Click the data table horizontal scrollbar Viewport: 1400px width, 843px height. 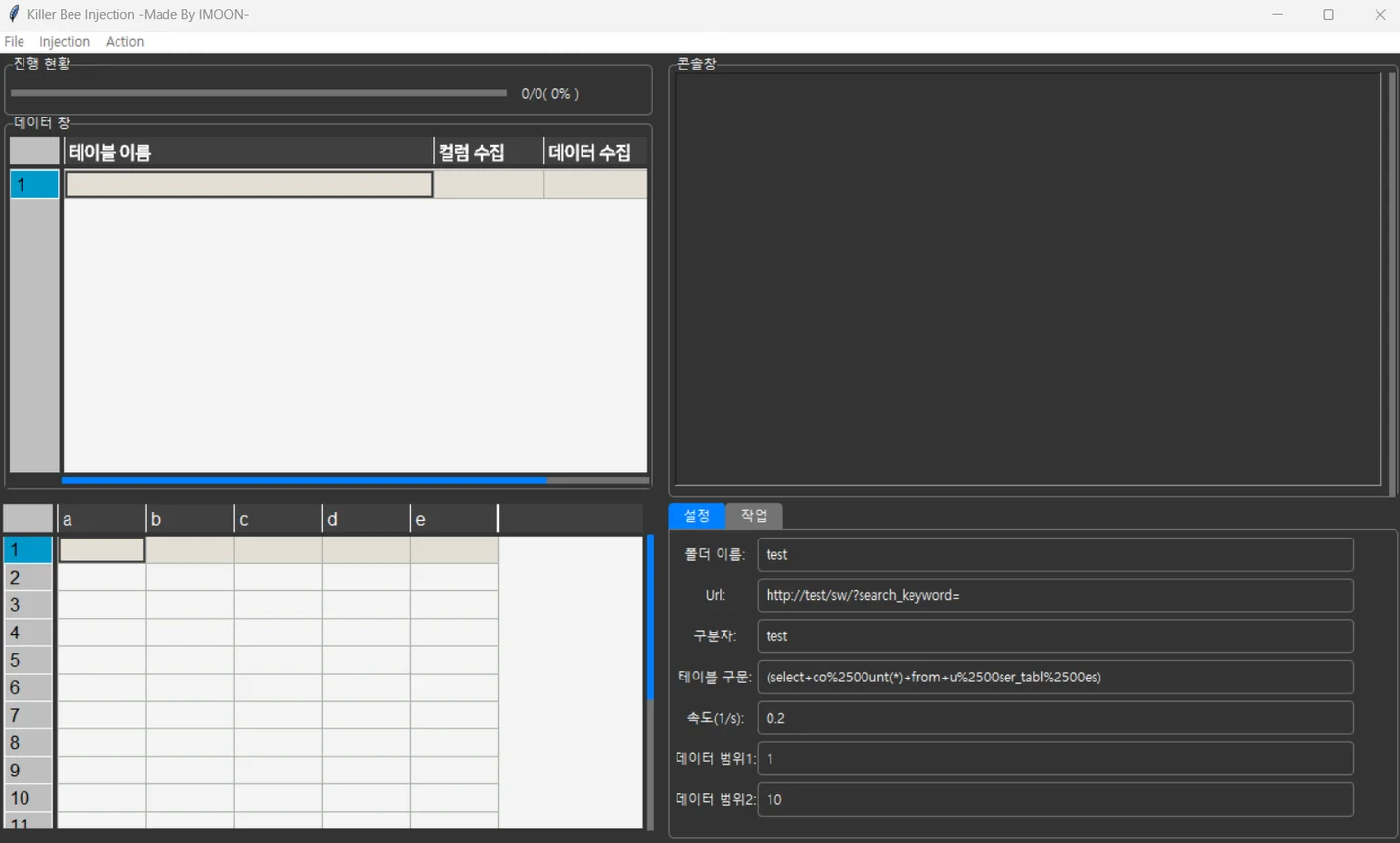pyautogui.click(x=355, y=480)
